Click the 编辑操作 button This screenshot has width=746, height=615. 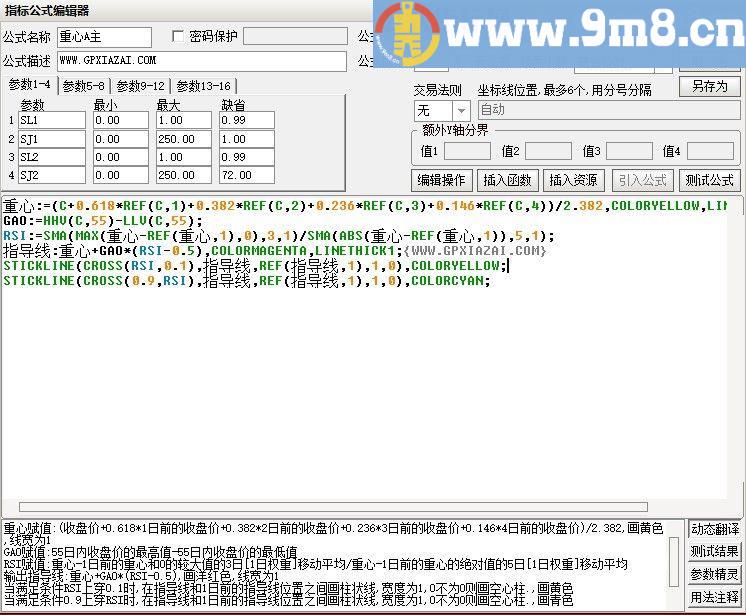(x=441, y=180)
